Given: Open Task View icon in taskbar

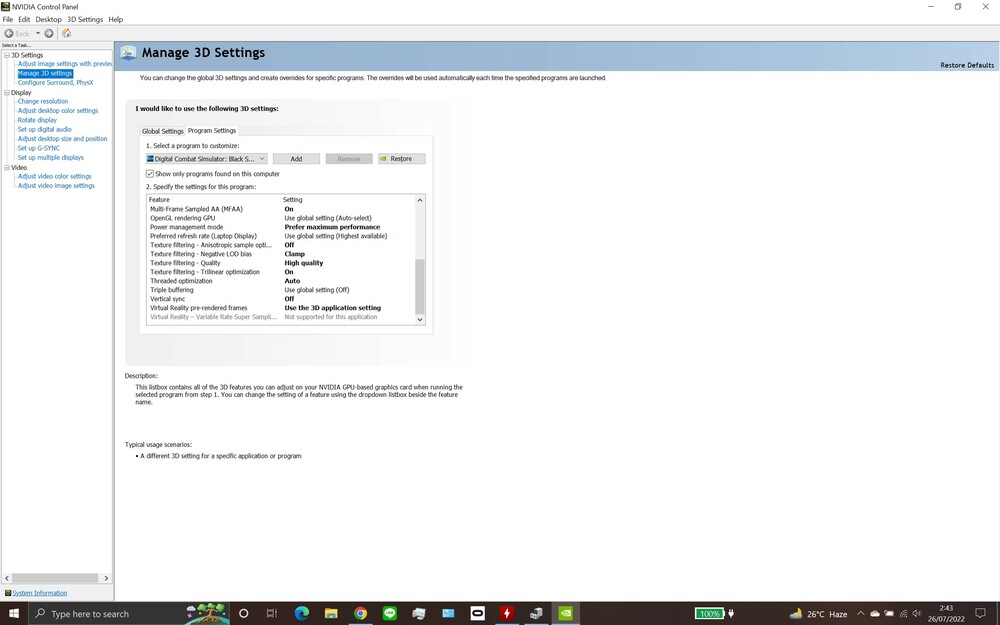Looking at the screenshot, I should pos(272,614).
